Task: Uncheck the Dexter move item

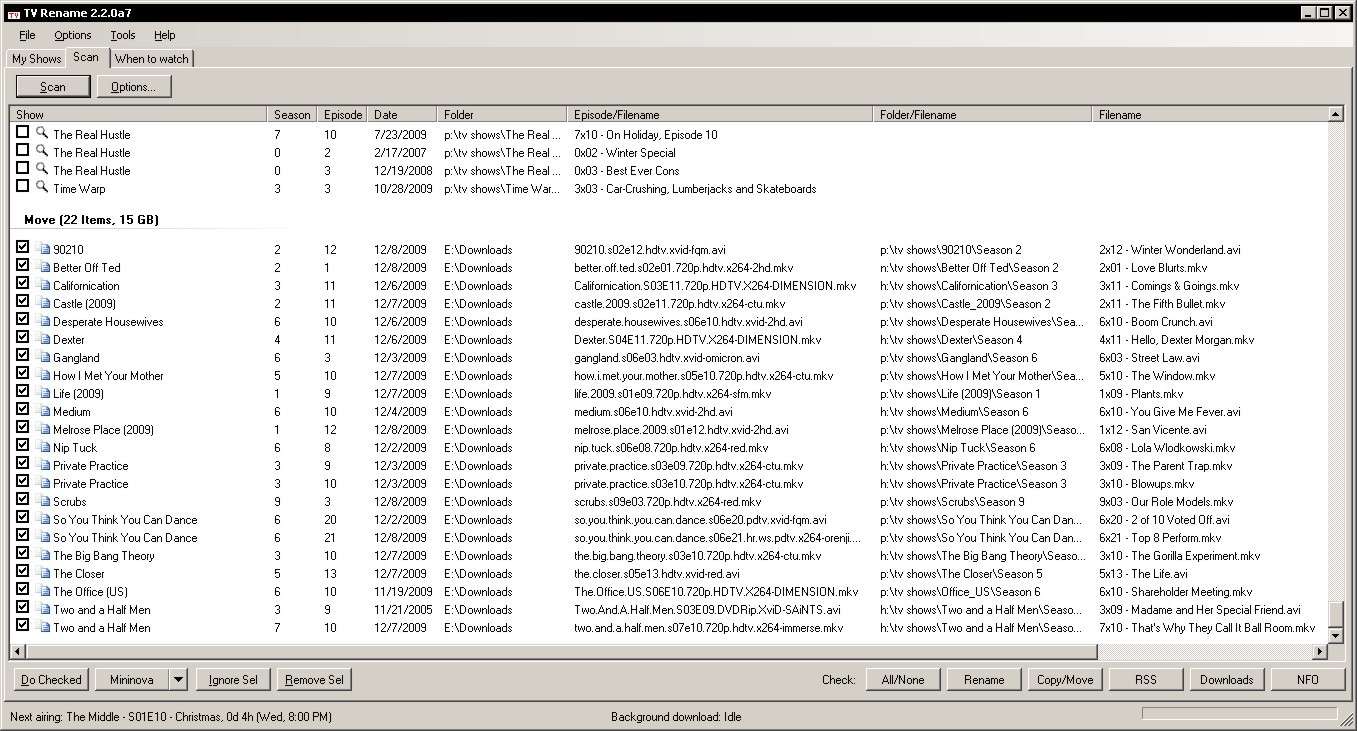Action: click(x=23, y=338)
